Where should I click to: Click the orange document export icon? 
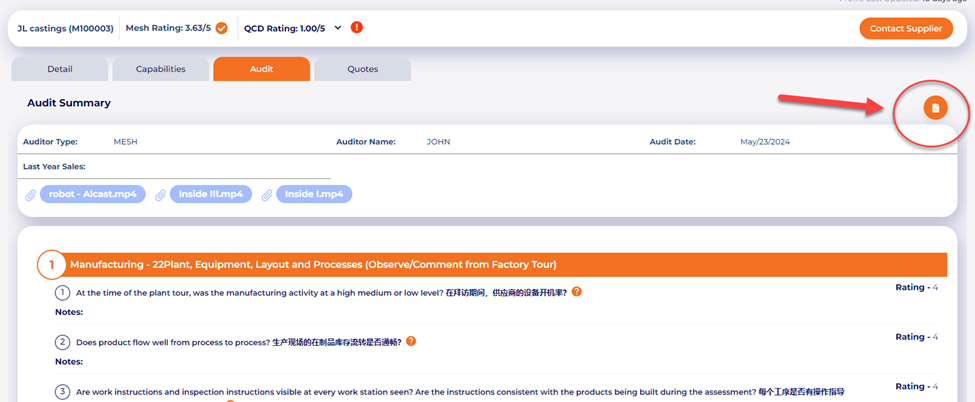[x=935, y=107]
